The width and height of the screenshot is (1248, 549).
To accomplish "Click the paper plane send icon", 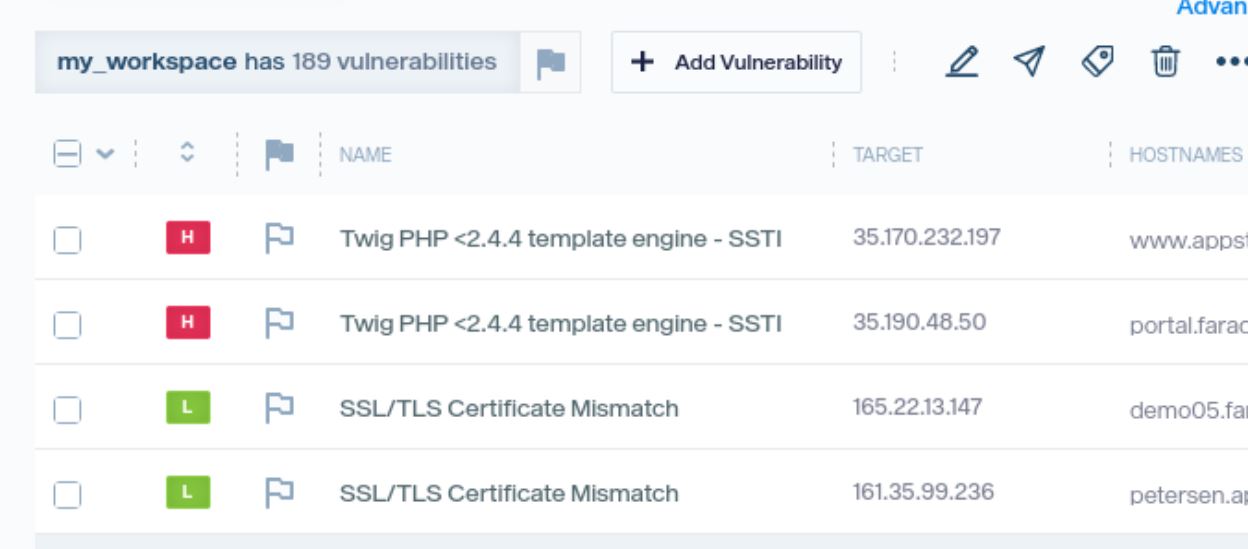I will [1029, 62].
